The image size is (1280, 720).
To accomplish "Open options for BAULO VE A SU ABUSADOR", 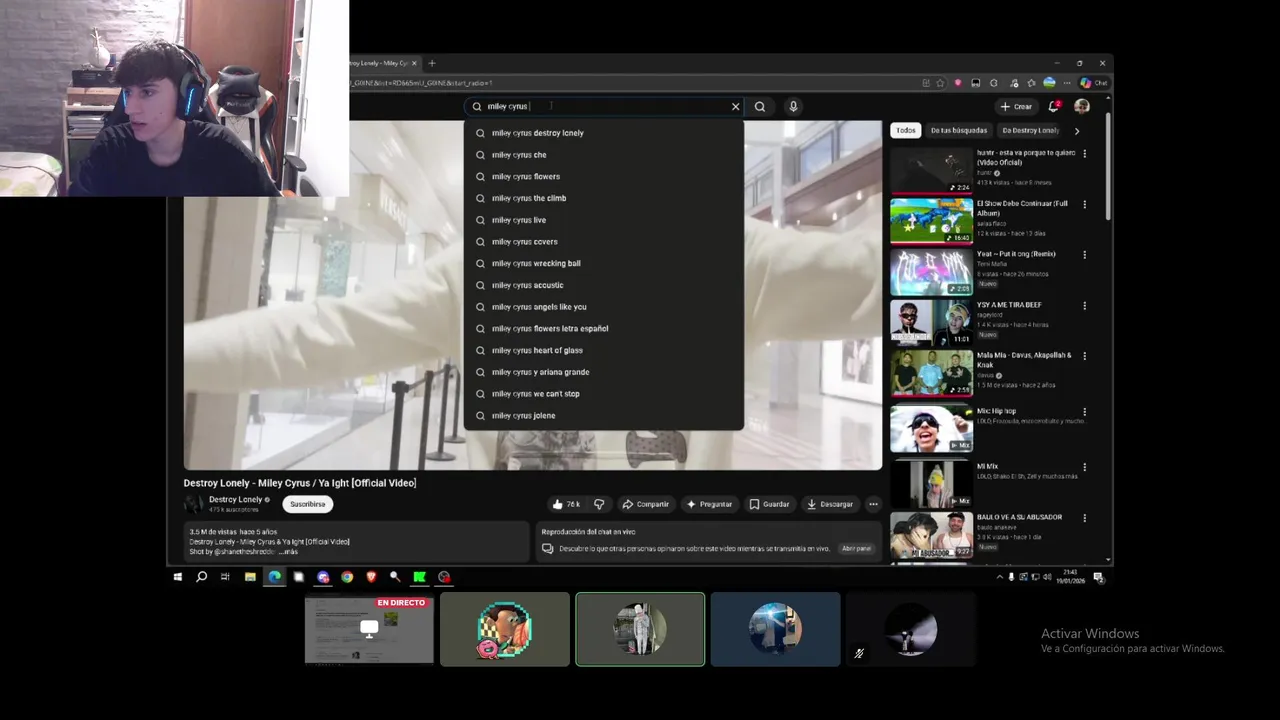I will pos(1084,518).
